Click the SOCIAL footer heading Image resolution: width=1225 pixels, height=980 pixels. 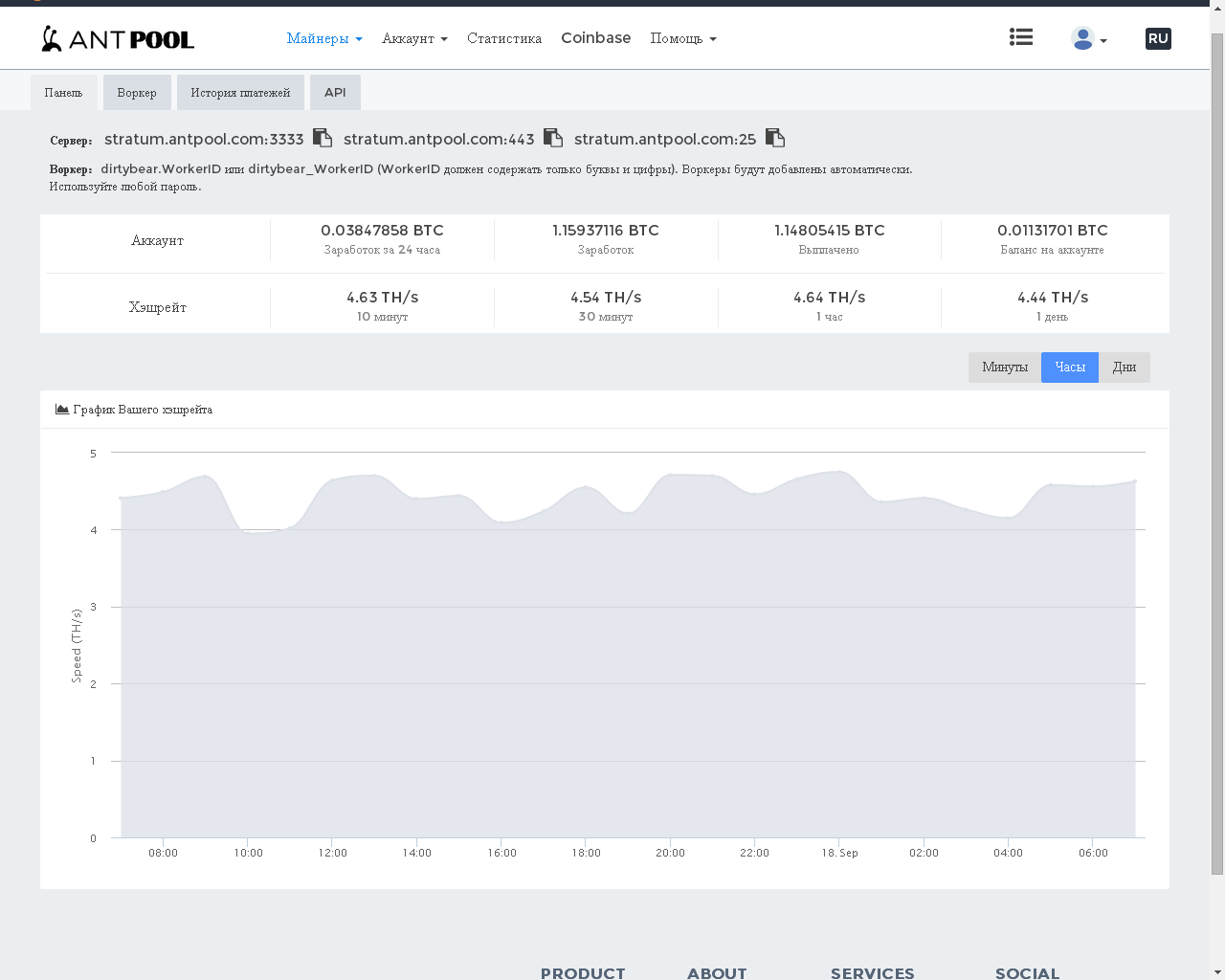click(x=1028, y=973)
